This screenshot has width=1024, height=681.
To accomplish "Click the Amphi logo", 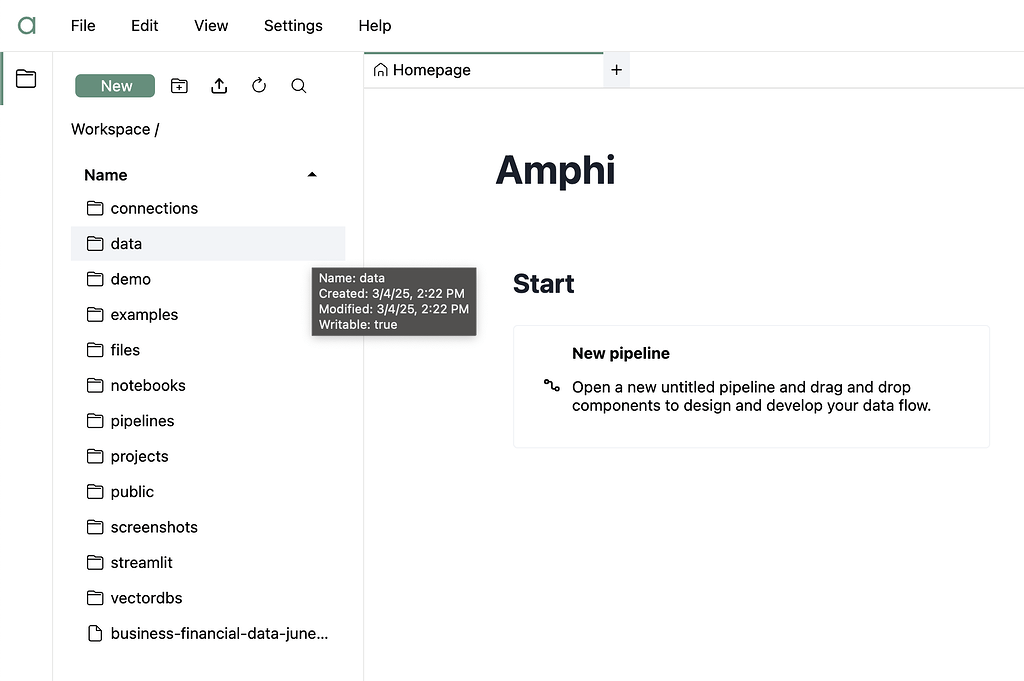I will [25, 25].
